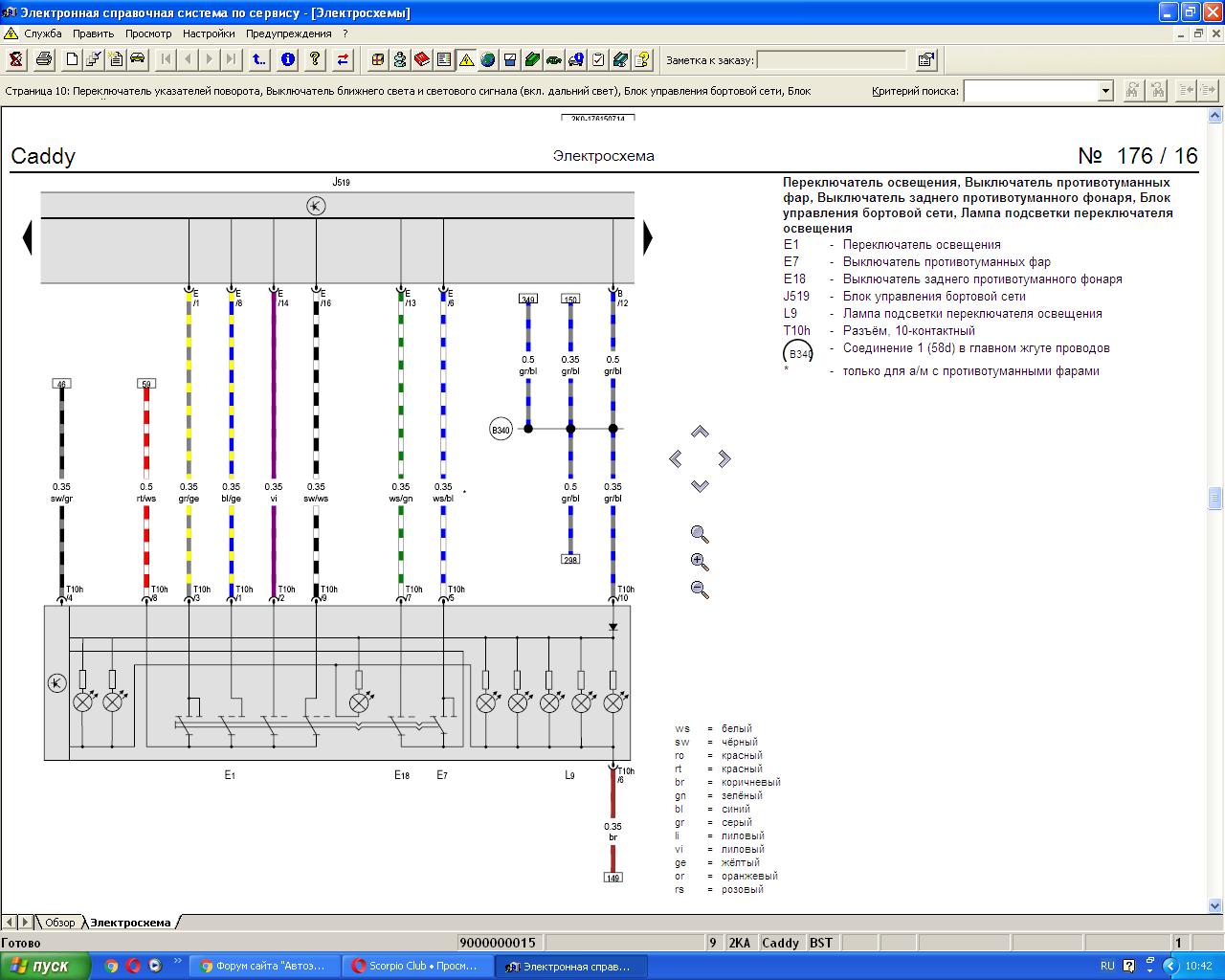1225x980 pixels.
Task: Expand the Критерий поиска dropdown
Action: pyautogui.click(x=1105, y=91)
